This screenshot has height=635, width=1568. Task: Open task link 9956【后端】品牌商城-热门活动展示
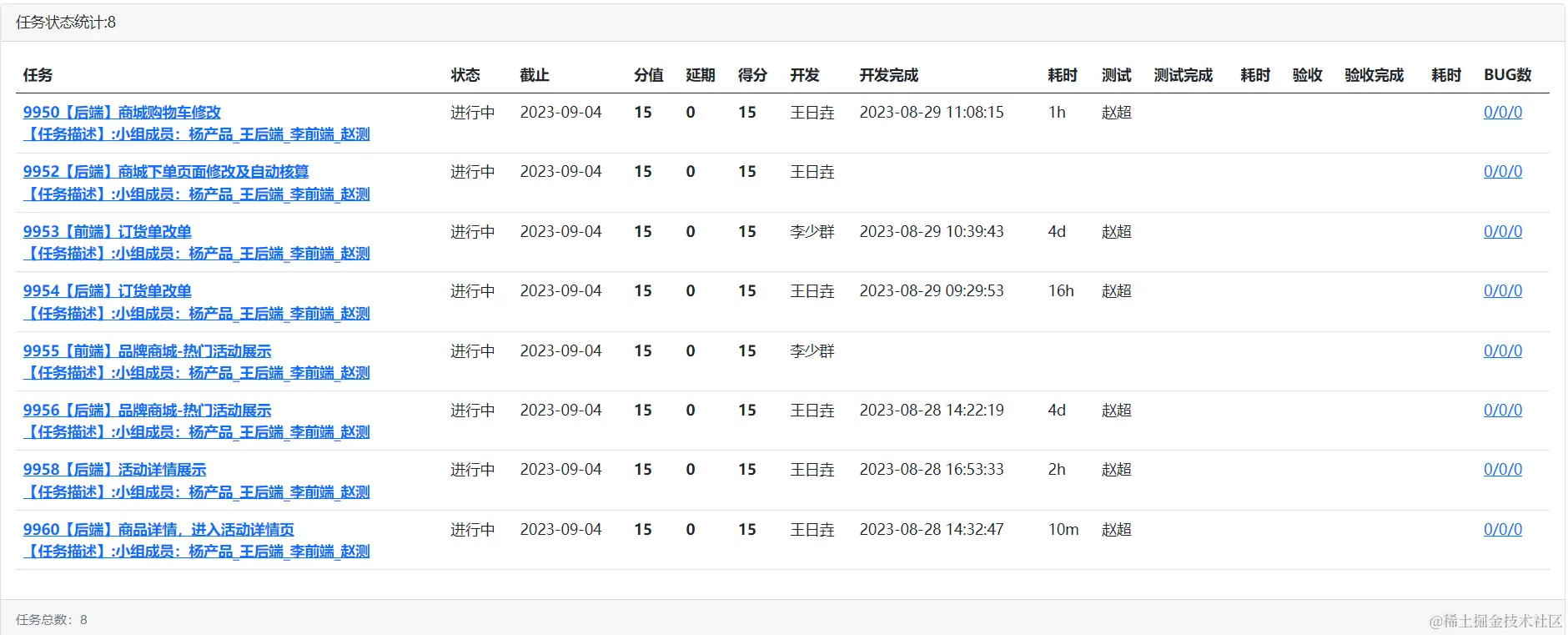pyautogui.click(x=147, y=410)
